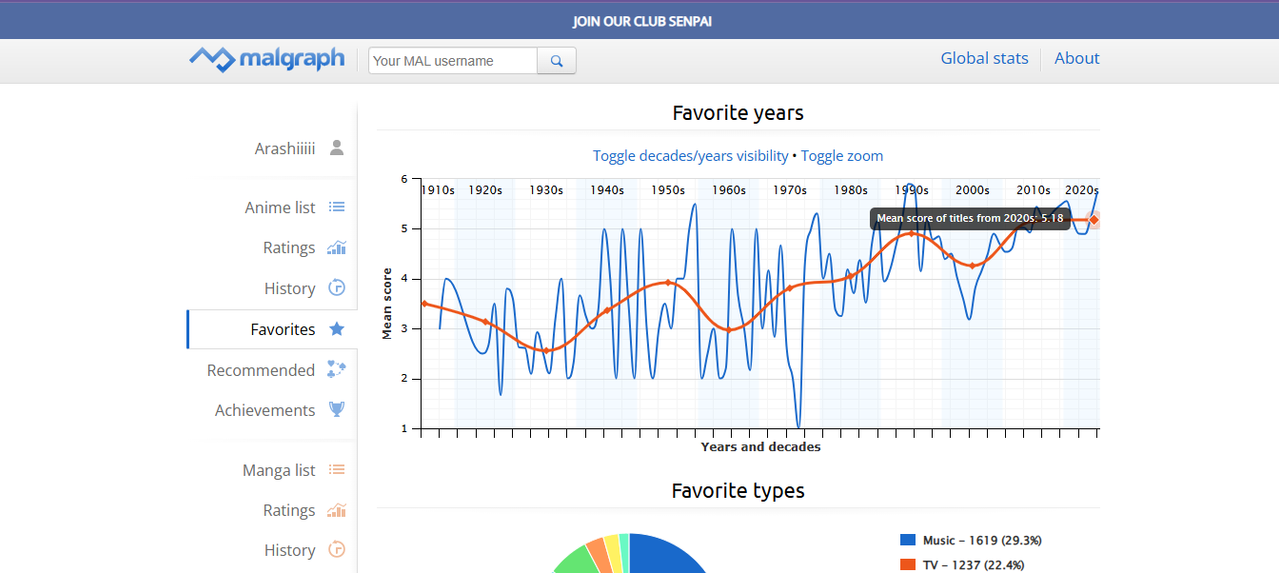
Task: Toggle zoom on the years chart
Action: 842,156
